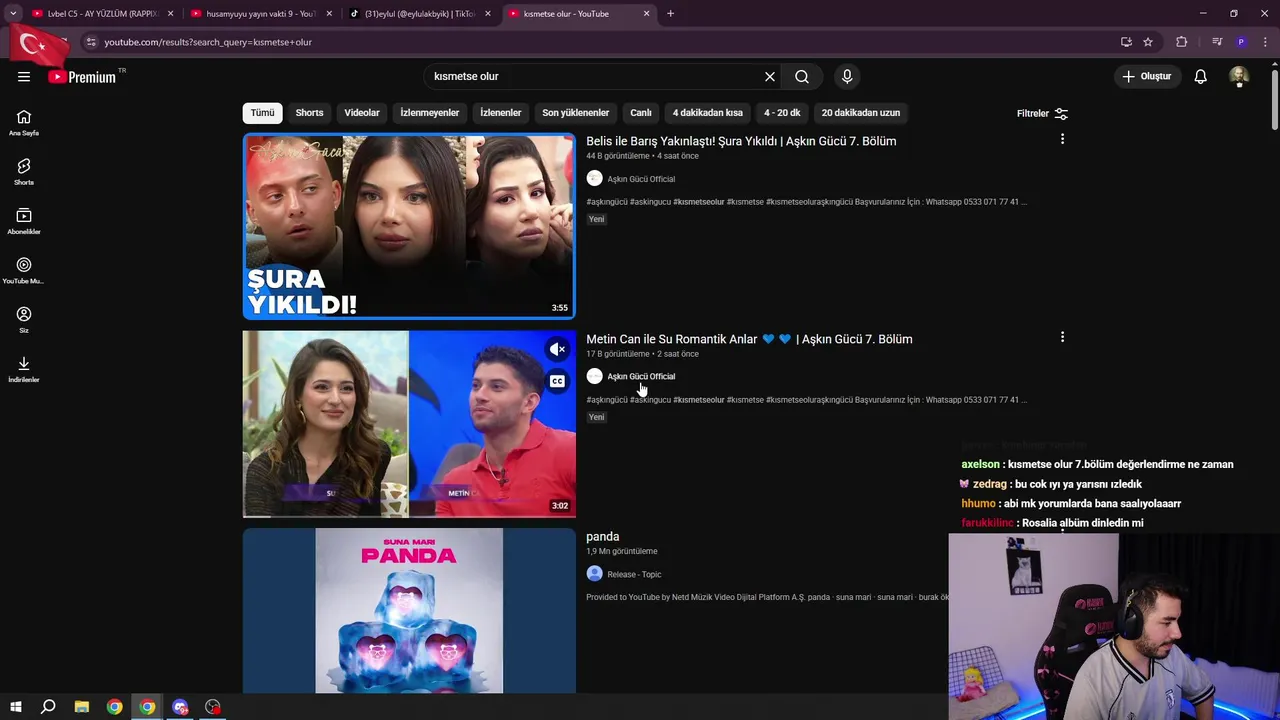Open File Explorer from the taskbar
The height and width of the screenshot is (720, 1280).
(x=81, y=707)
